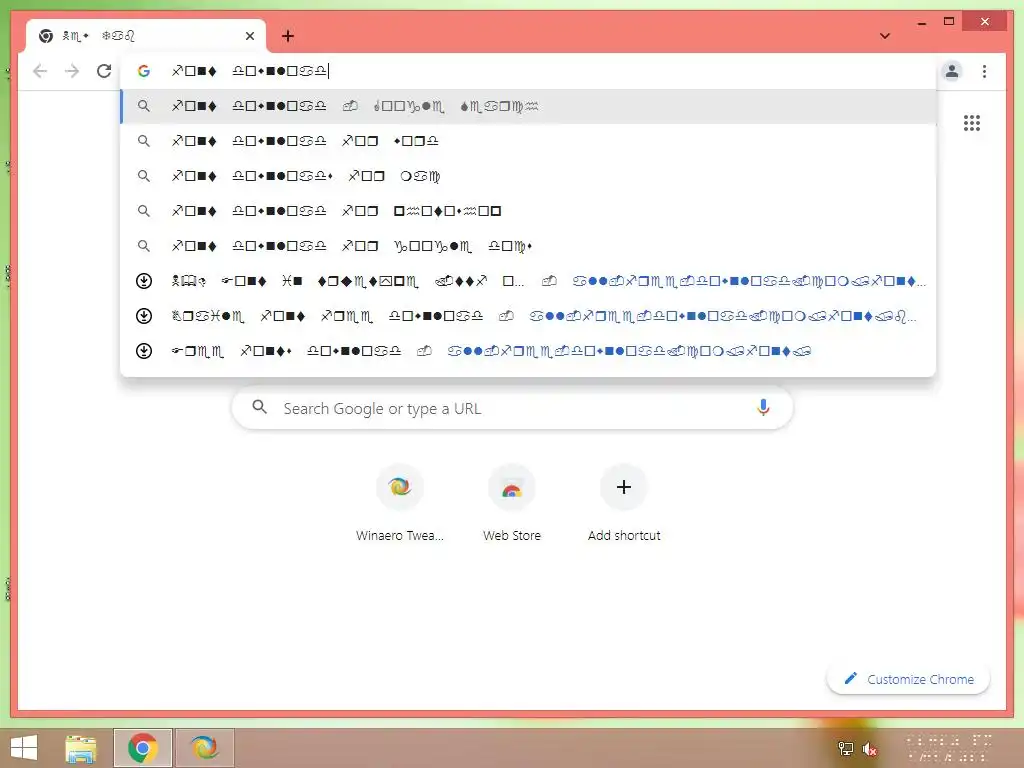
Task: Open the last download-icon URL suggestion
Action: pos(528,351)
